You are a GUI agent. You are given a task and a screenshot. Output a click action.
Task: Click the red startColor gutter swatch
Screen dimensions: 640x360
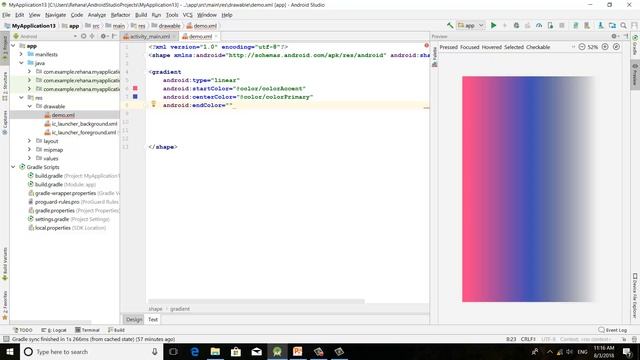(135, 88)
